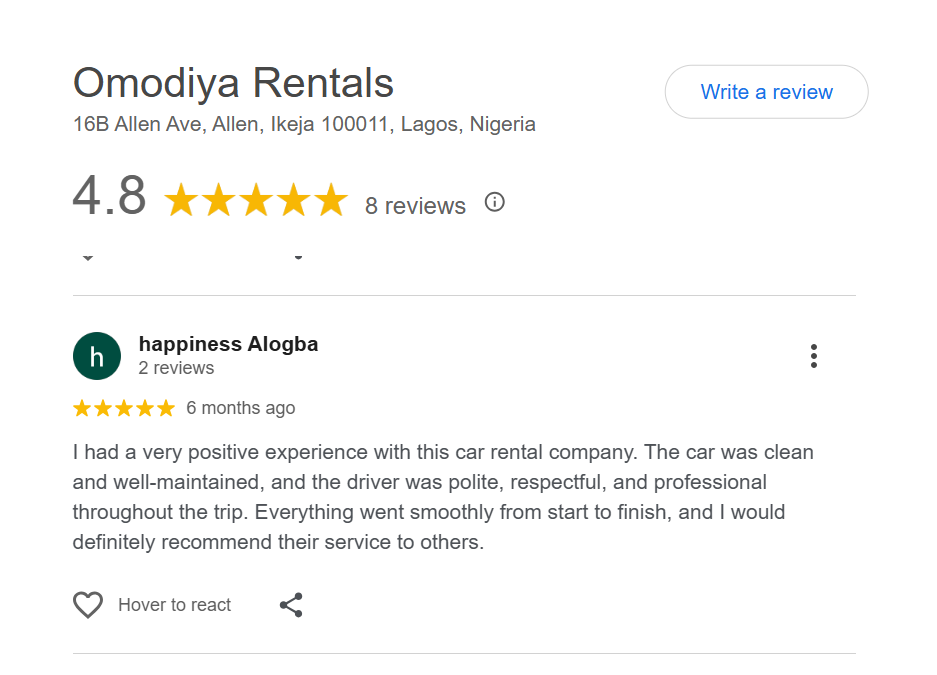Toggle the heart reaction on the review
Screen dimensions: 937x675
pyautogui.click(x=88, y=605)
